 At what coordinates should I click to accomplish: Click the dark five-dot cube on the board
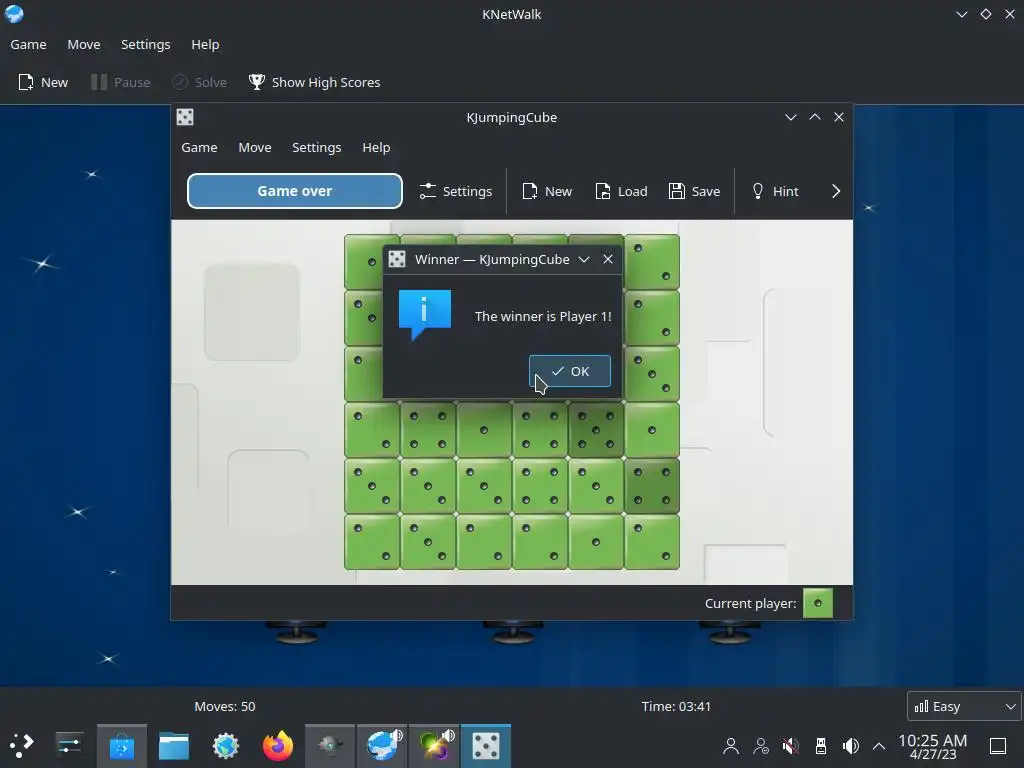pyautogui.click(x=596, y=430)
